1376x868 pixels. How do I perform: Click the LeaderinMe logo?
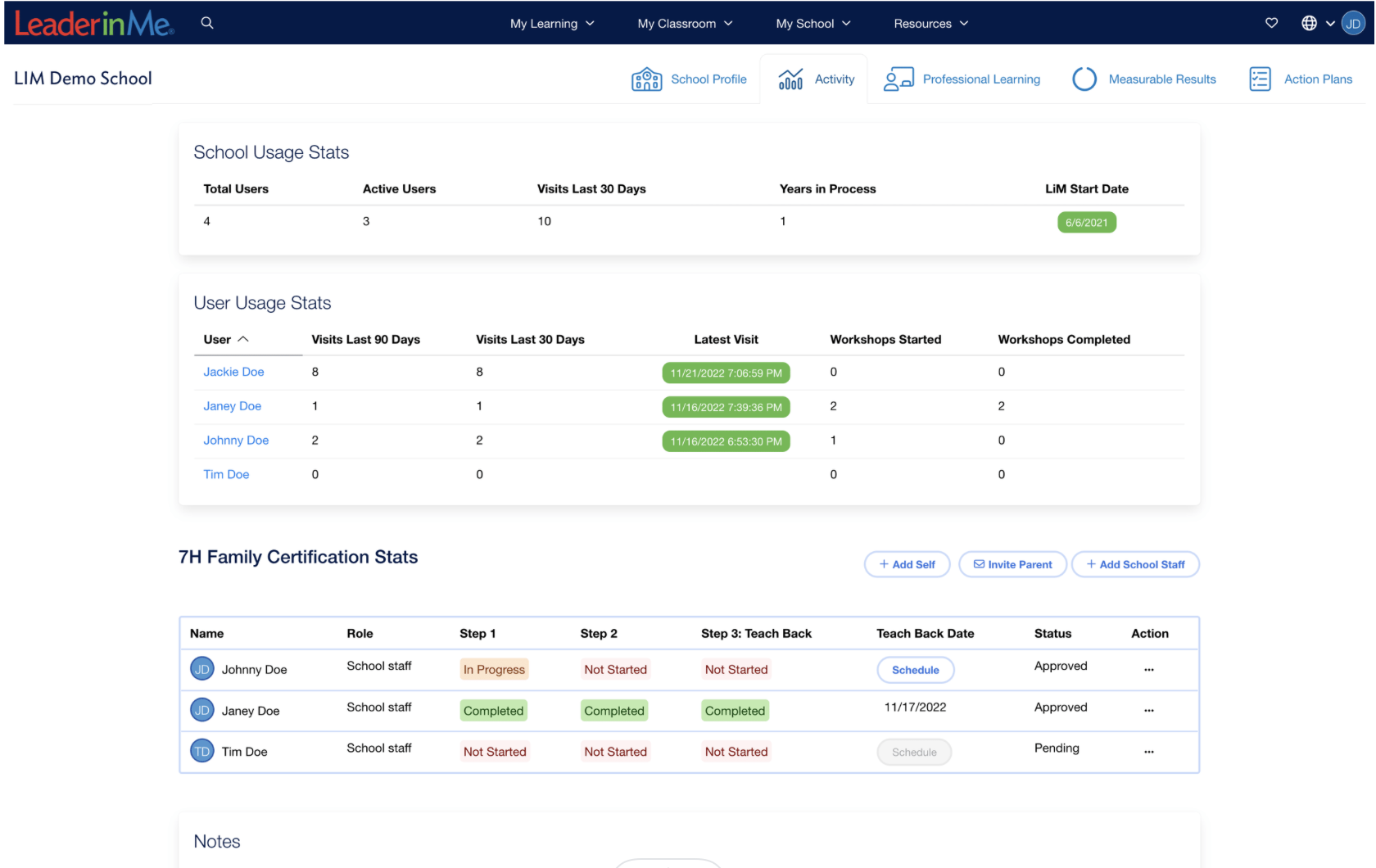[93, 24]
